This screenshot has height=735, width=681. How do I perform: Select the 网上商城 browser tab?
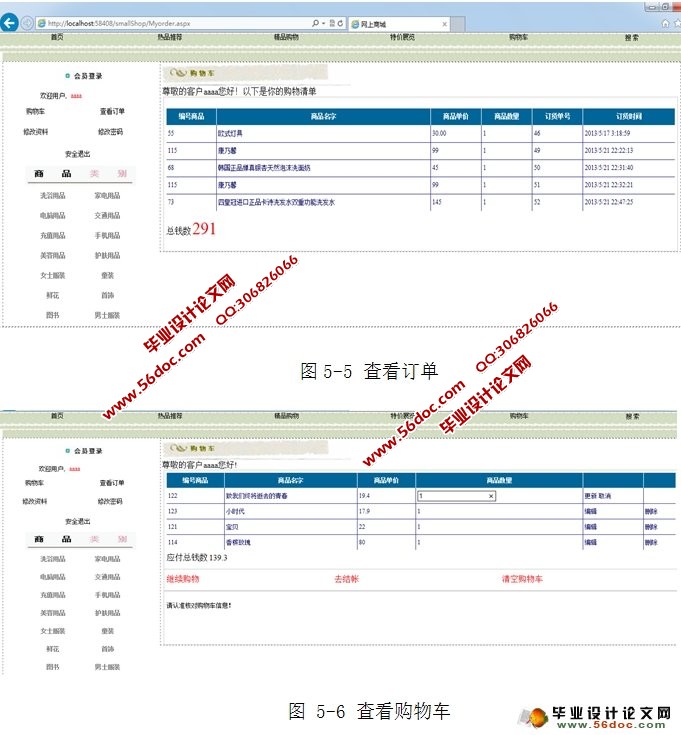point(378,22)
